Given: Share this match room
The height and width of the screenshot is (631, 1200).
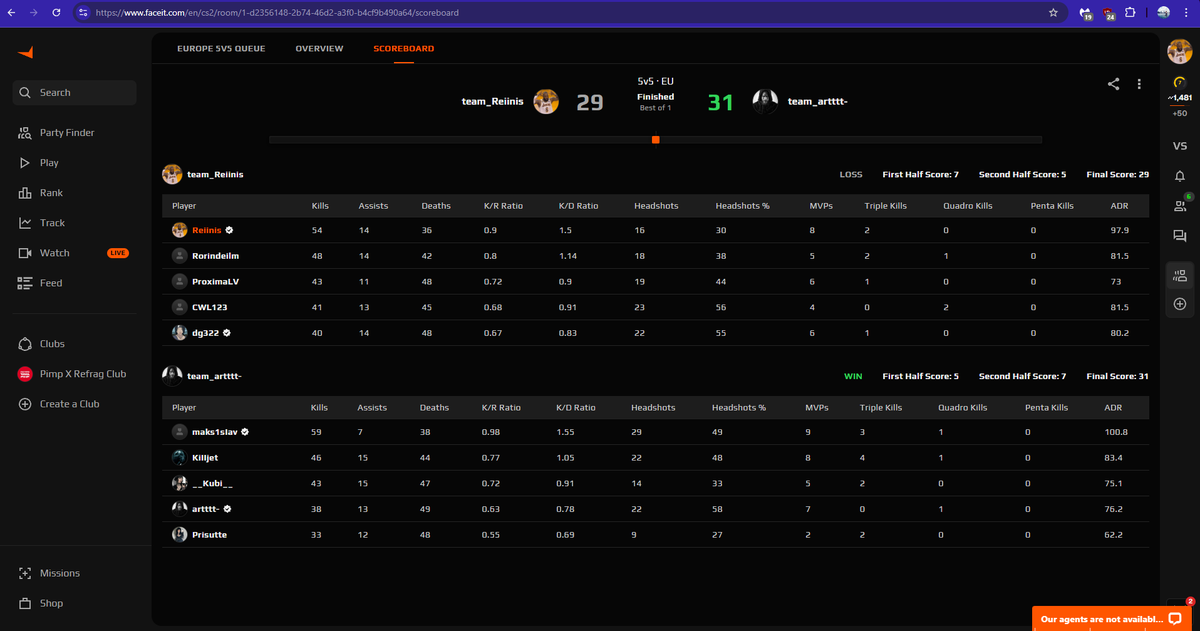Looking at the screenshot, I should (1113, 84).
